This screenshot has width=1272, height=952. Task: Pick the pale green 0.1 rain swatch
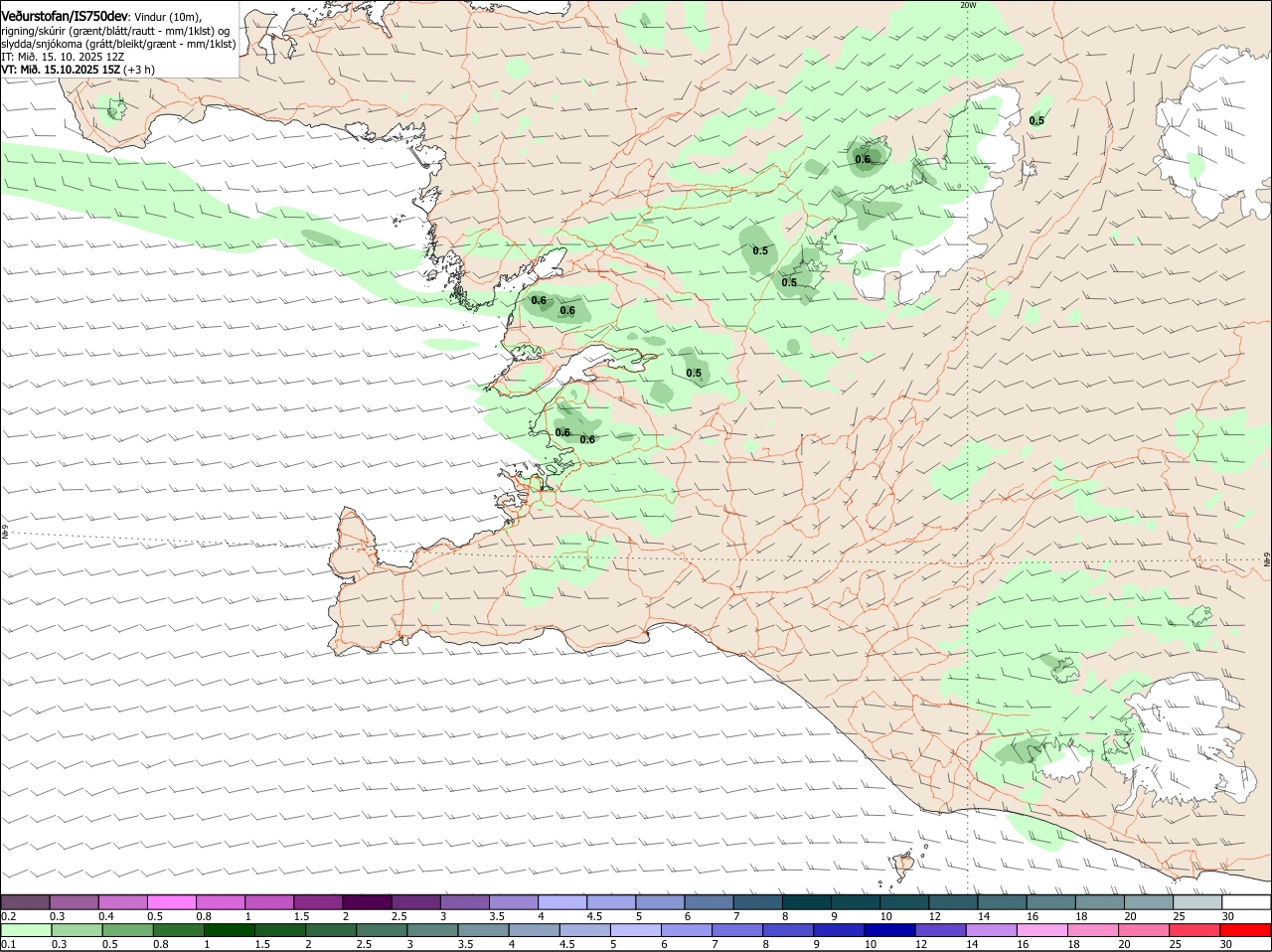[x=25, y=931]
